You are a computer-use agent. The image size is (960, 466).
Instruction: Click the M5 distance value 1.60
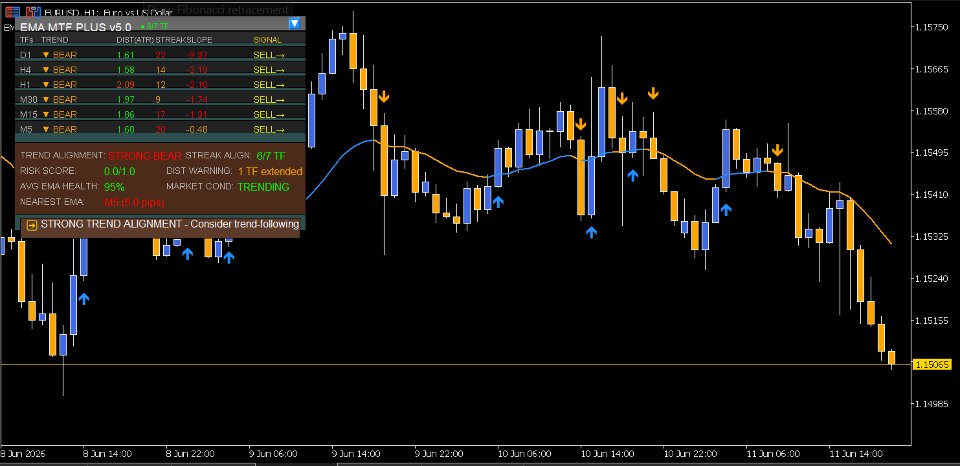pos(125,129)
